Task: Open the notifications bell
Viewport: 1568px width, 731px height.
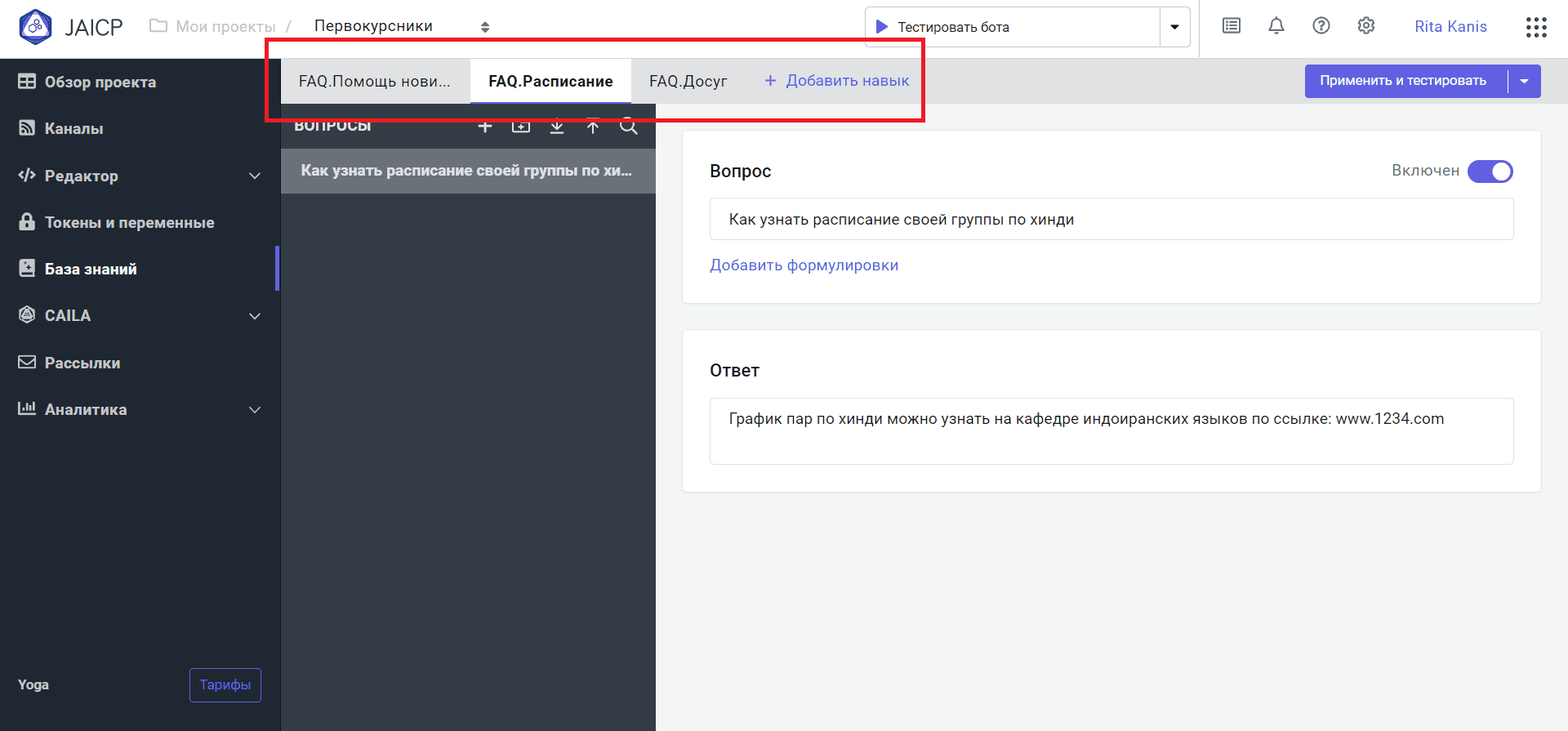Action: tap(1276, 26)
